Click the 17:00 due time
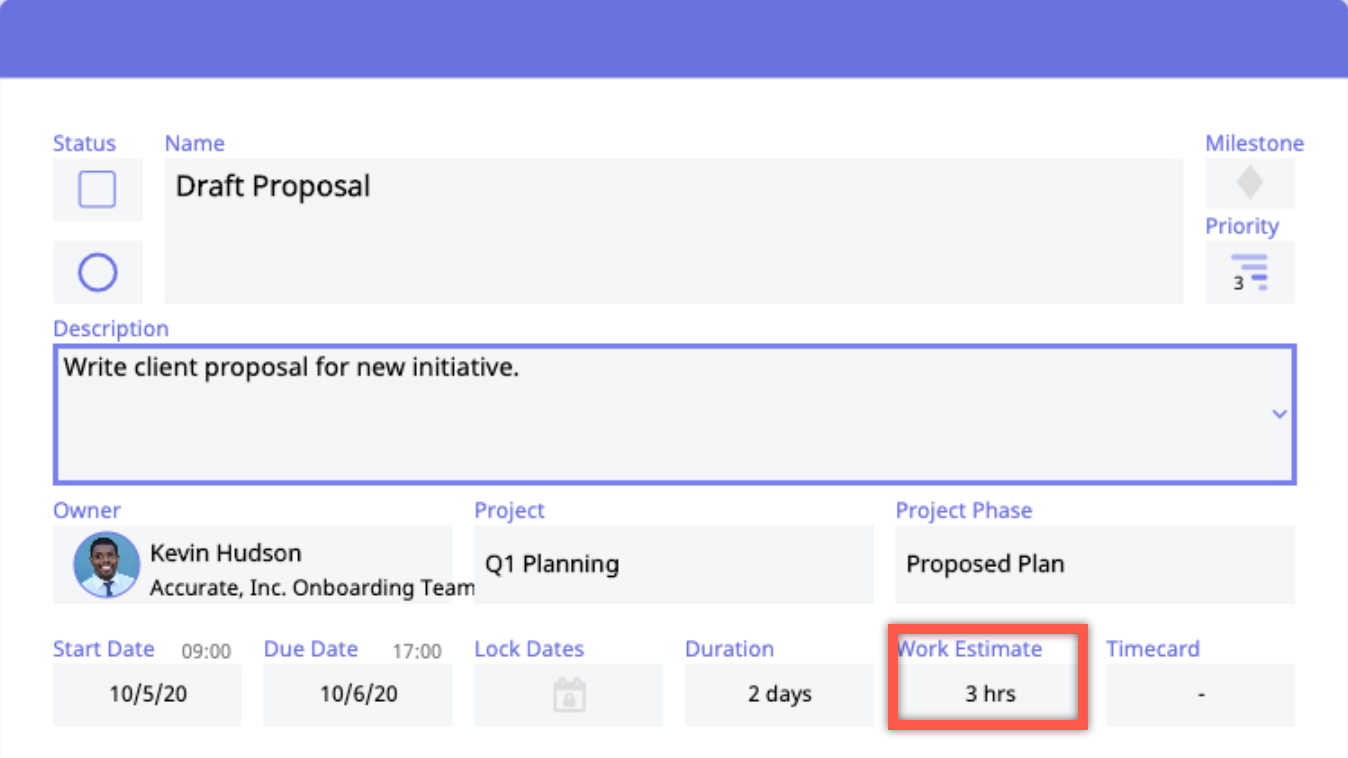 (x=417, y=651)
